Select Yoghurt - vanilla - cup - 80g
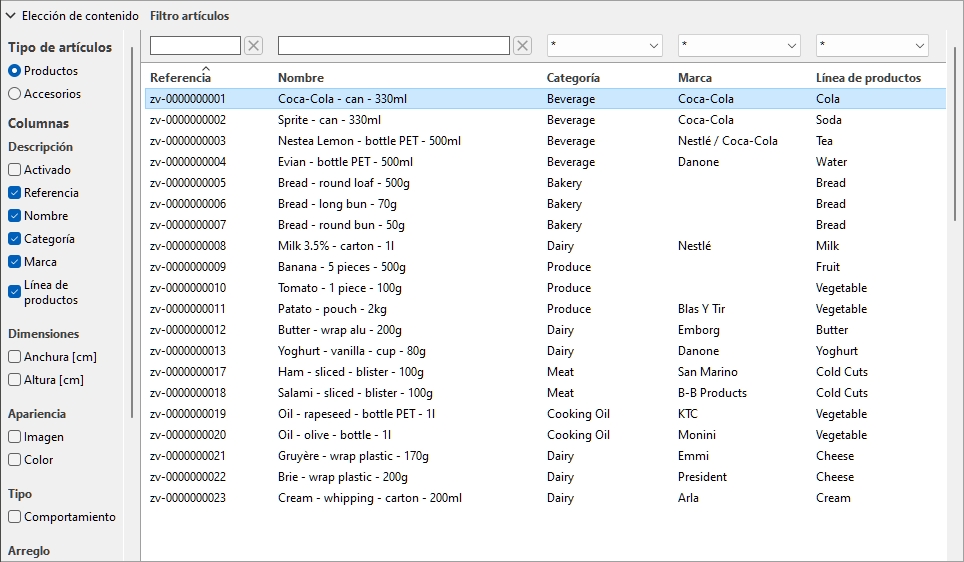 click(545, 350)
